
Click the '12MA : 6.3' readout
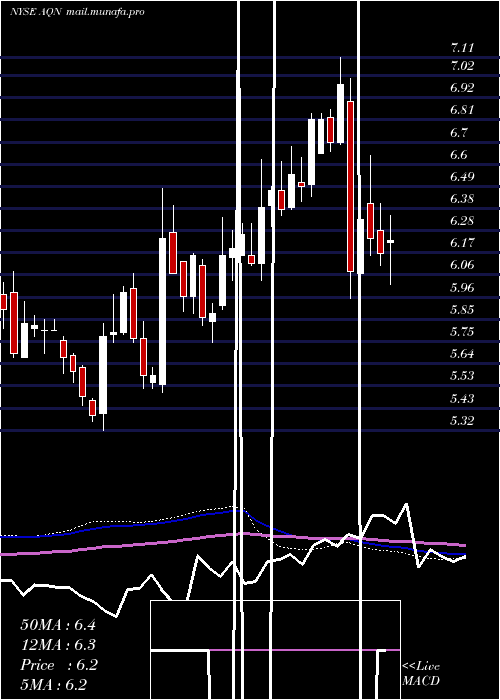pyautogui.click(x=58, y=645)
